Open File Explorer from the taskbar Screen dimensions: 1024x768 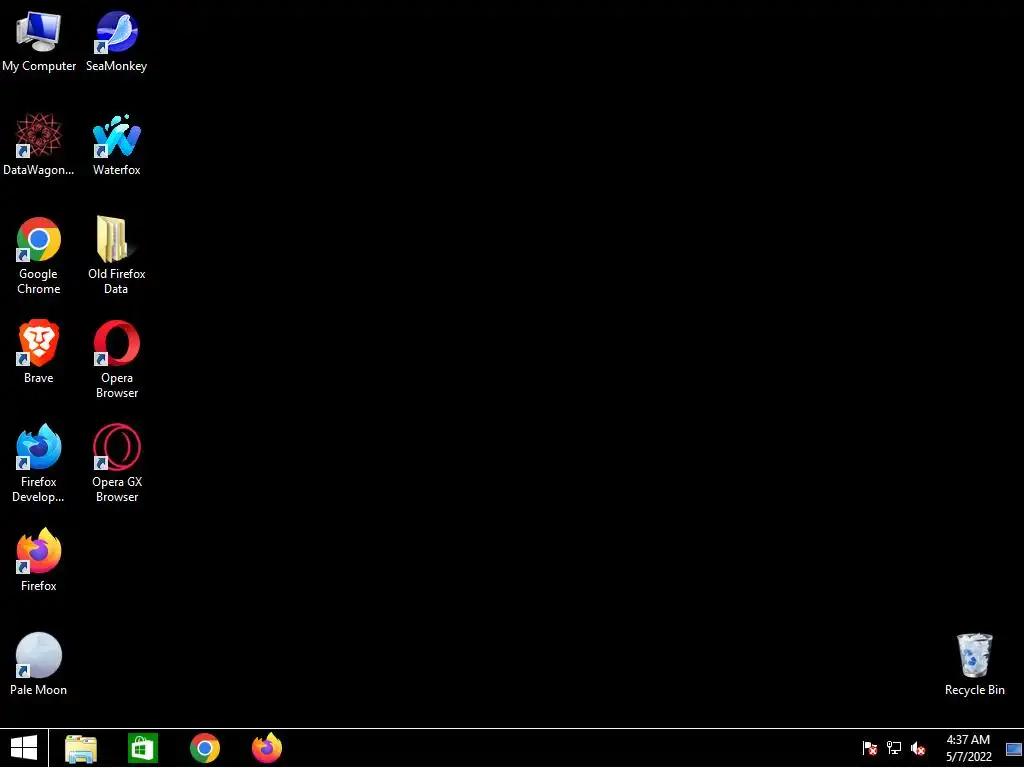coord(81,748)
